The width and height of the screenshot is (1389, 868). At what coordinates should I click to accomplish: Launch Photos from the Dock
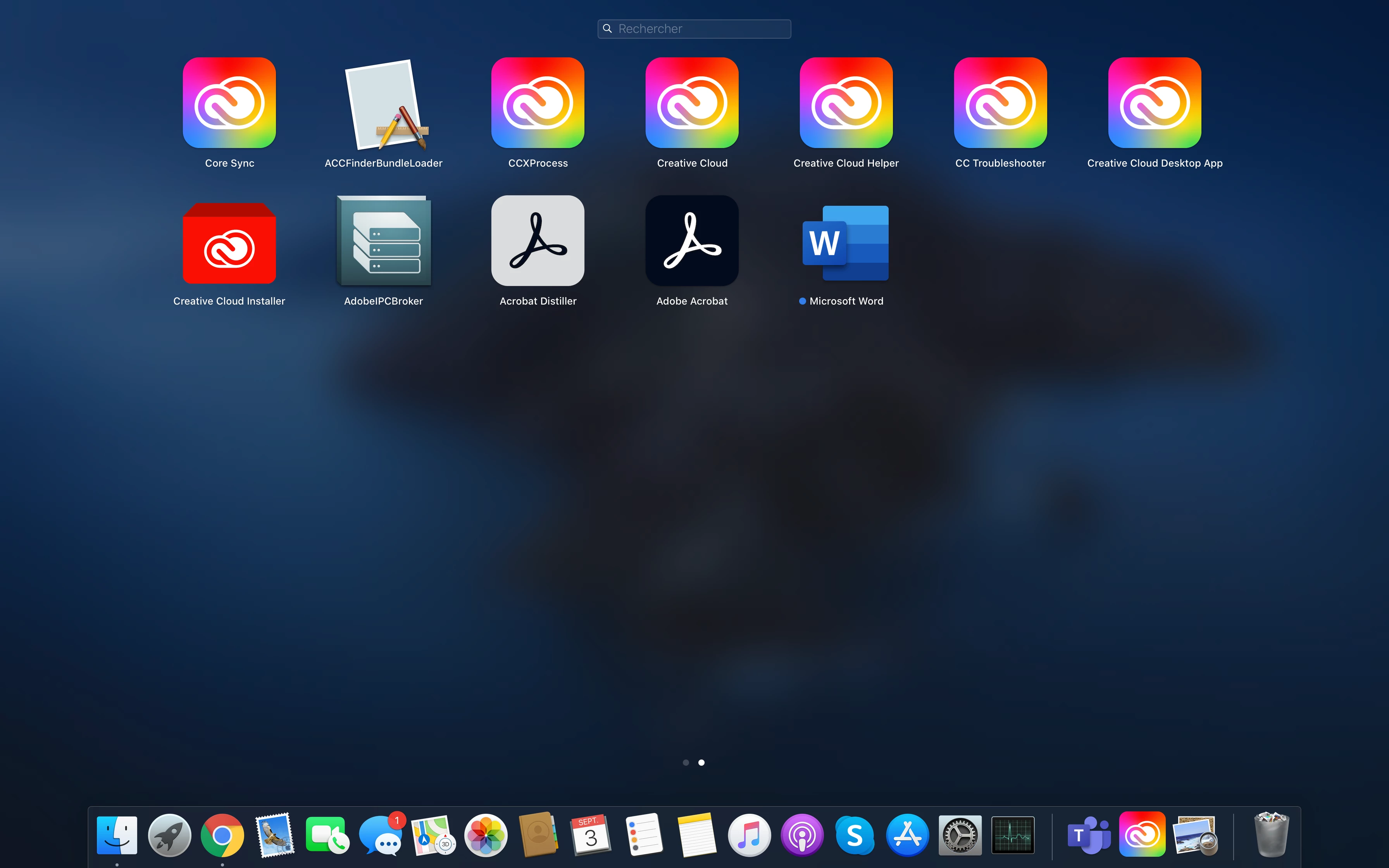[486, 835]
